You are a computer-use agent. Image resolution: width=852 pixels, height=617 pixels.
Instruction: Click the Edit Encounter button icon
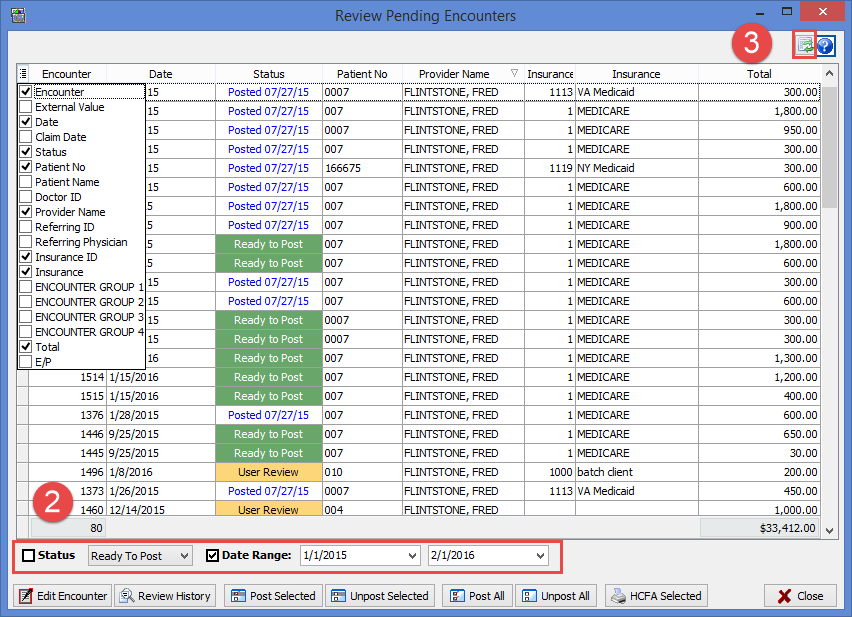[x=25, y=595]
